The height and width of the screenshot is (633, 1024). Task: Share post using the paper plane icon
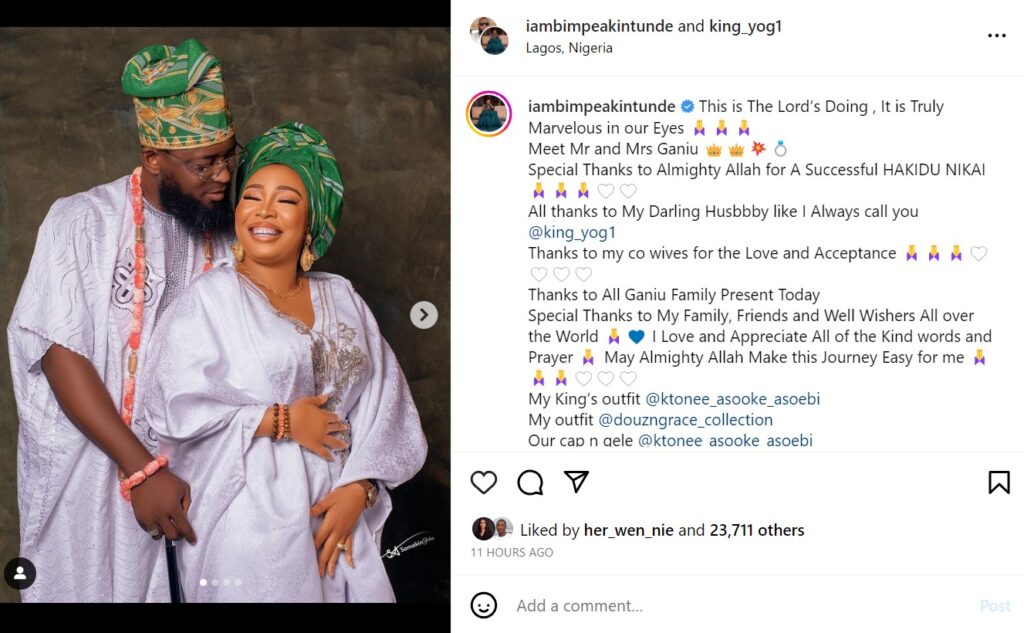[x=576, y=482]
